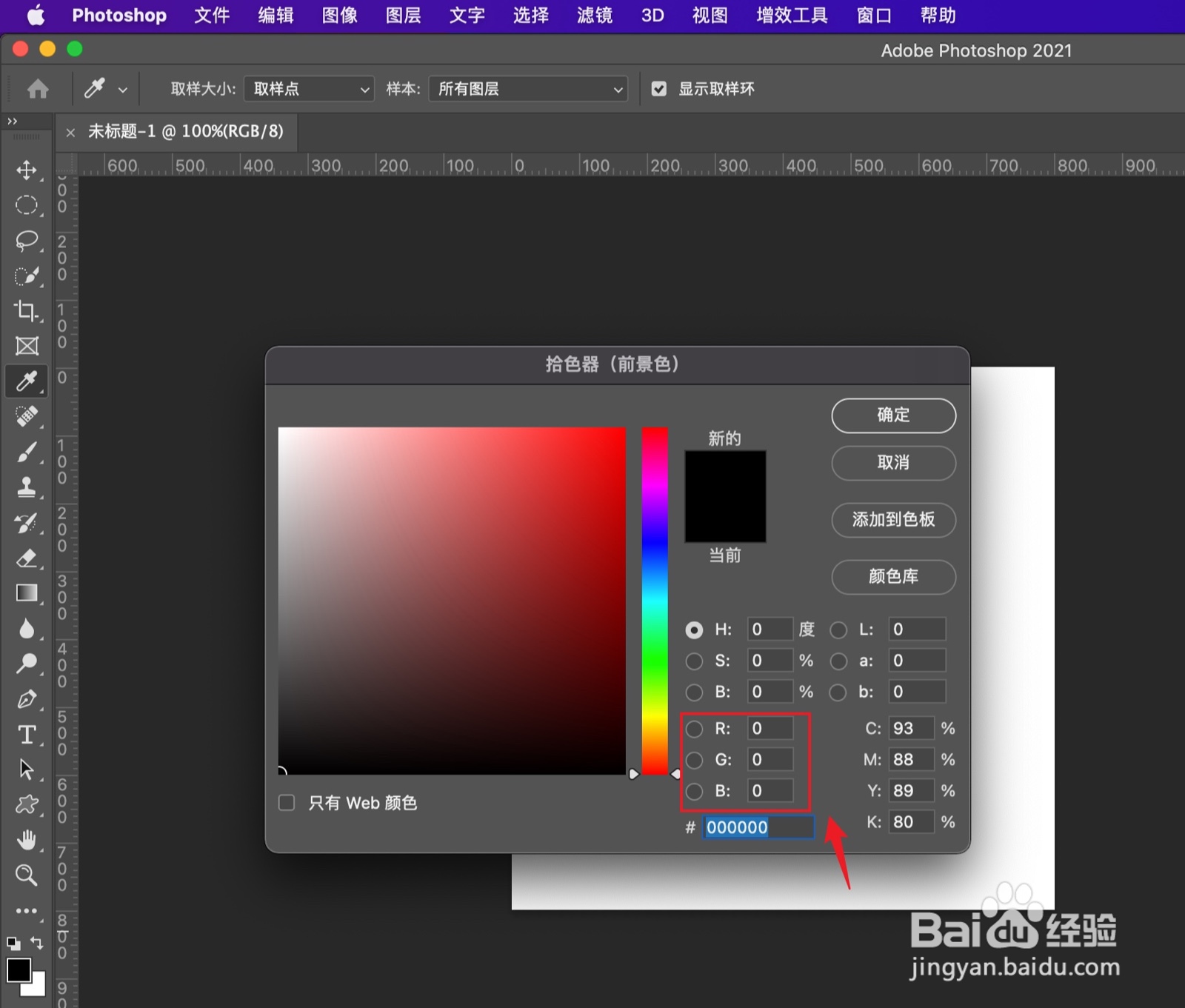This screenshot has height=1008, width=1185.
Task: Open the Edit Toolbar three-dots menu
Action: 27,911
